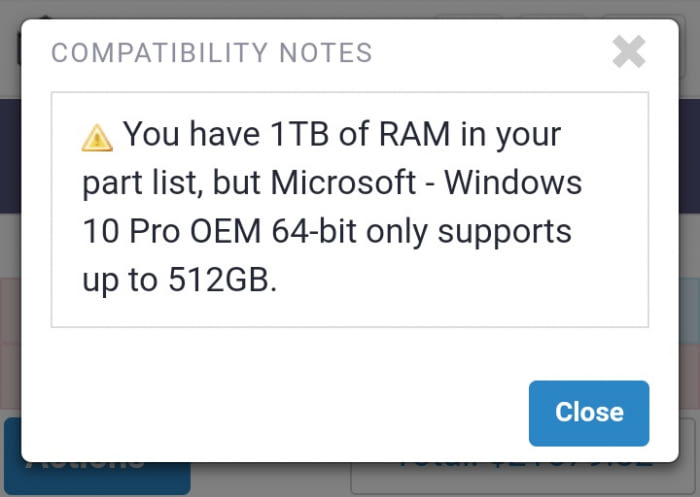Dismiss the dialog with the gray X icon
The image size is (700, 497).
[x=629, y=52]
